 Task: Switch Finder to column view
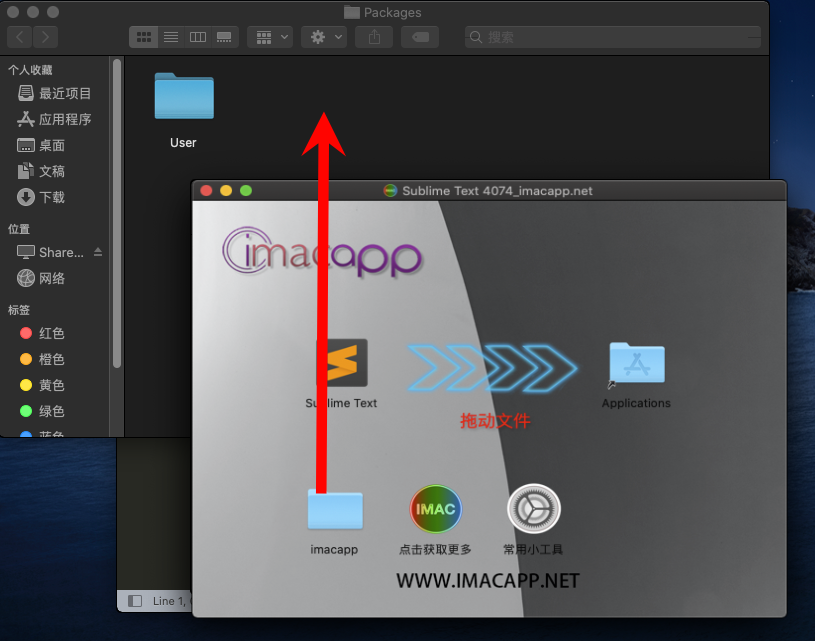point(198,37)
